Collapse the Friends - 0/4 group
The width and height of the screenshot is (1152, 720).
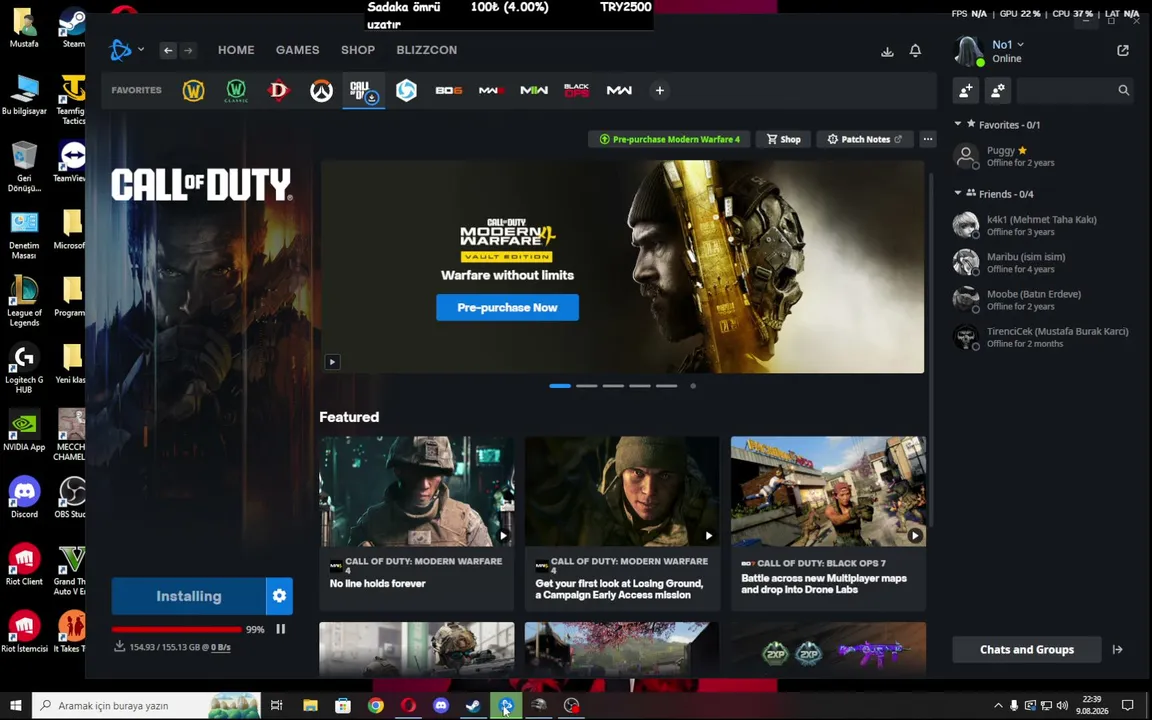[x=958, y=193]
